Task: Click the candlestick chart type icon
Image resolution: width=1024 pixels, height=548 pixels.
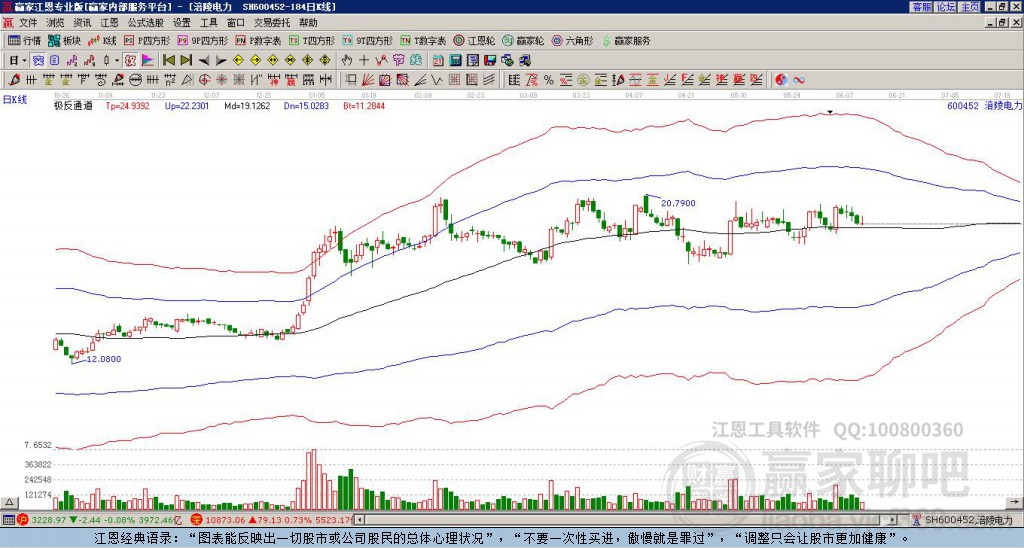Action: pos(106,61)
